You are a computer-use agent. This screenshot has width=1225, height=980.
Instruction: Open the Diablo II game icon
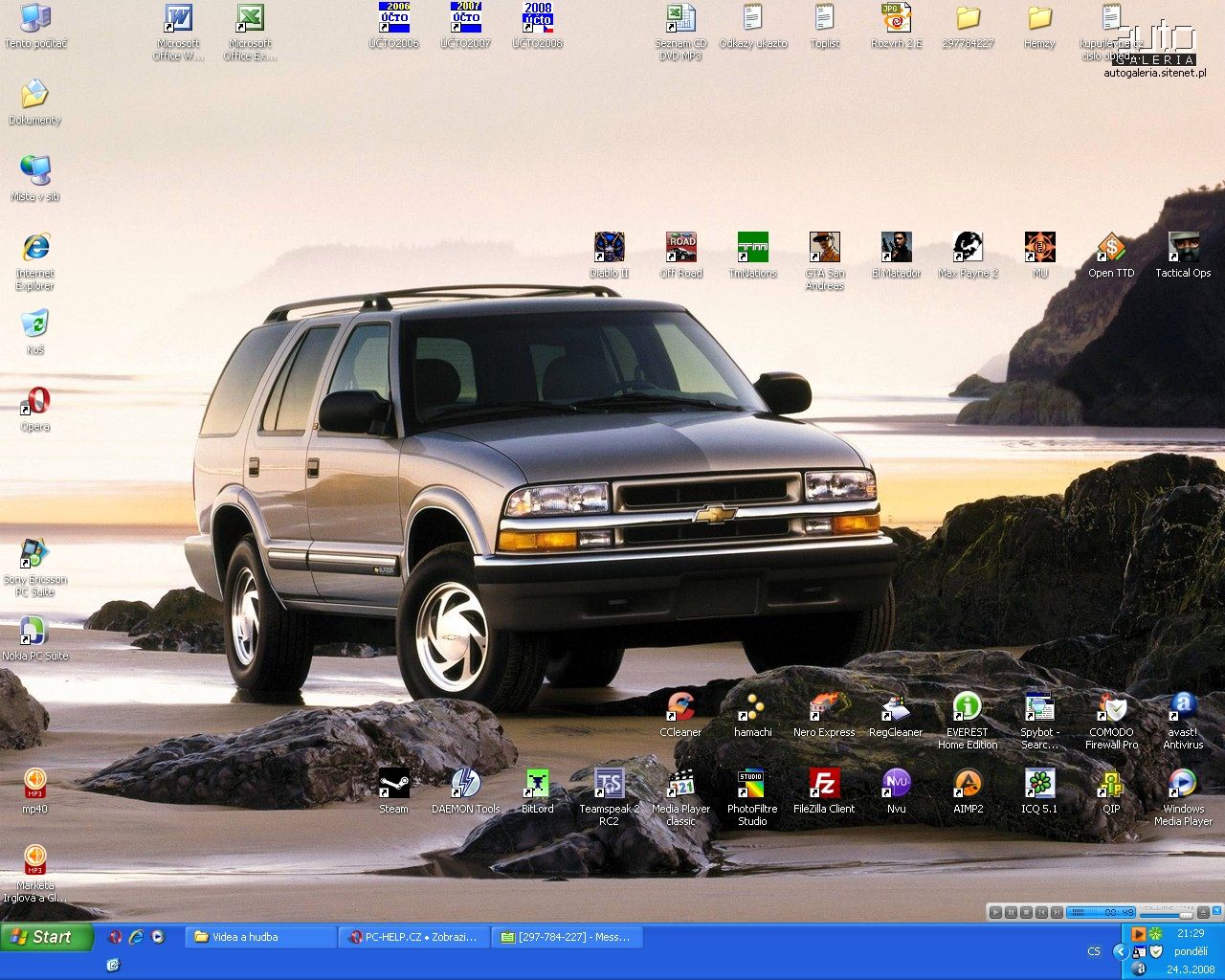609,248
